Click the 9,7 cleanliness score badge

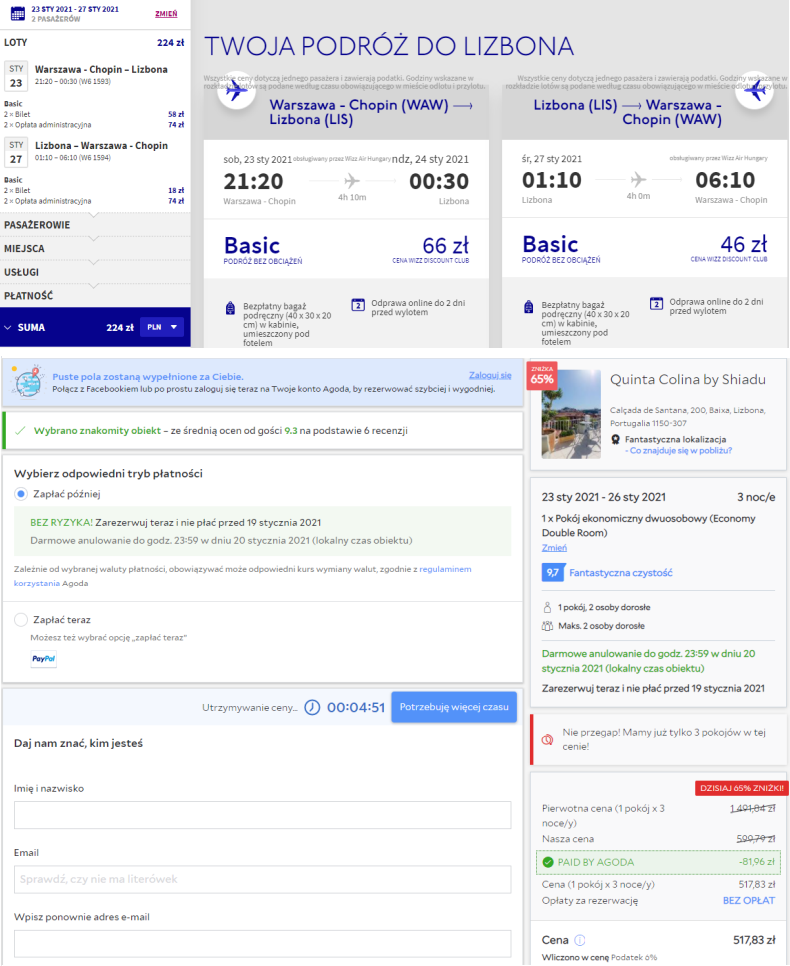pyautogui.click(x=553, y=573)
